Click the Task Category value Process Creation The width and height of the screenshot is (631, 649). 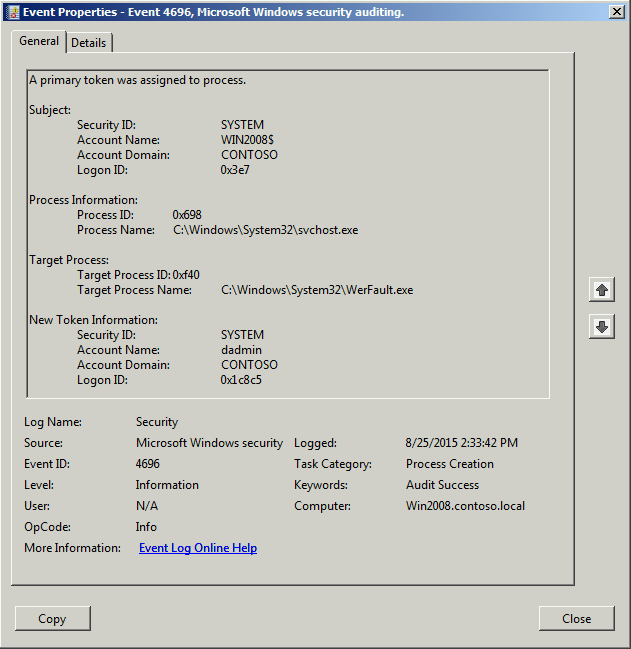(449, 464)
